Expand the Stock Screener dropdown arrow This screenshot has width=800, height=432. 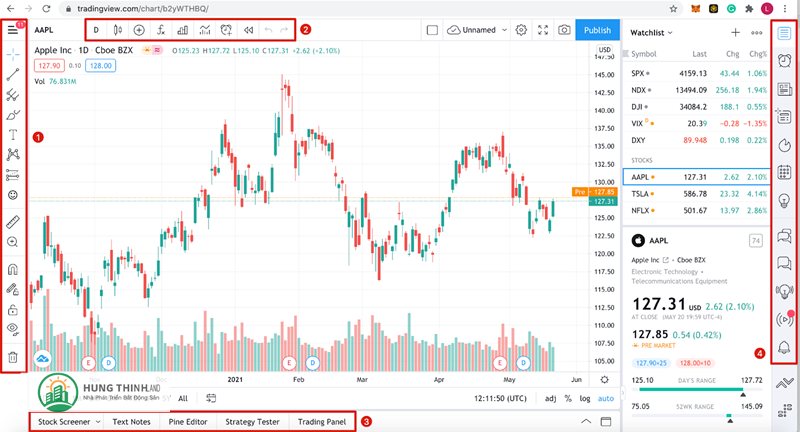click(97, 422)
